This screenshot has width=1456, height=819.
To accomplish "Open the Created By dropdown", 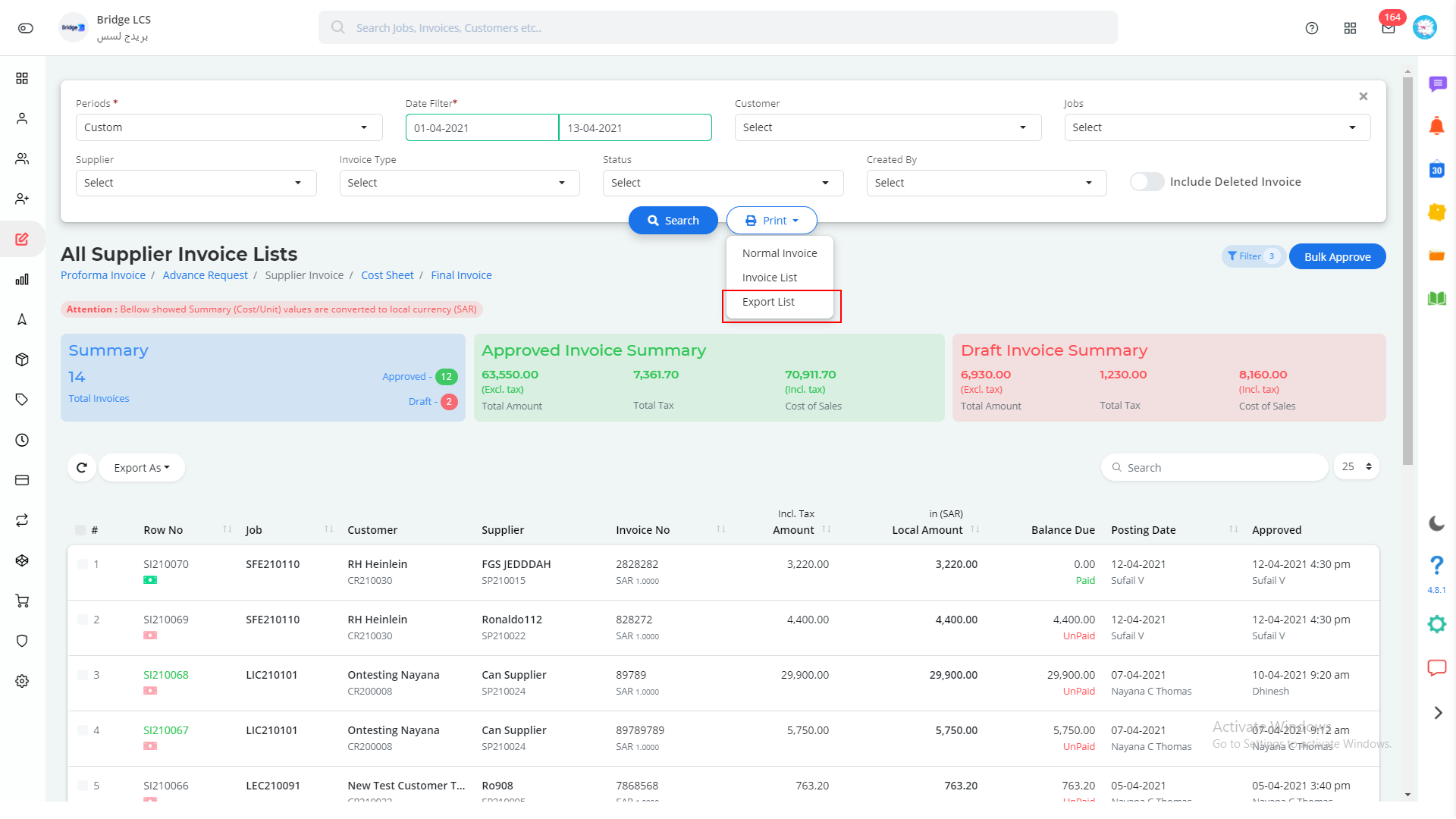I will [x=987, y=183].
